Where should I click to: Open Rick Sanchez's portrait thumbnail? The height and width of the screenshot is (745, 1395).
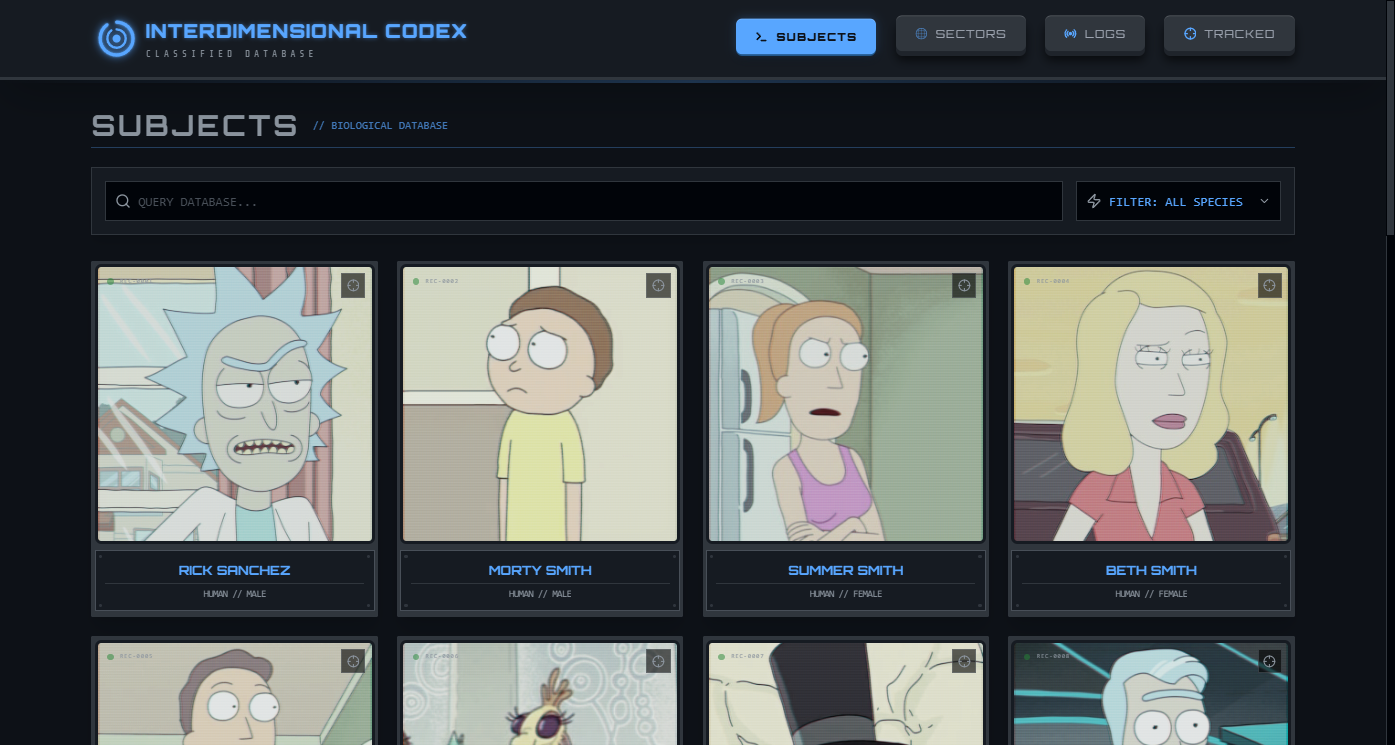point(235,404)
